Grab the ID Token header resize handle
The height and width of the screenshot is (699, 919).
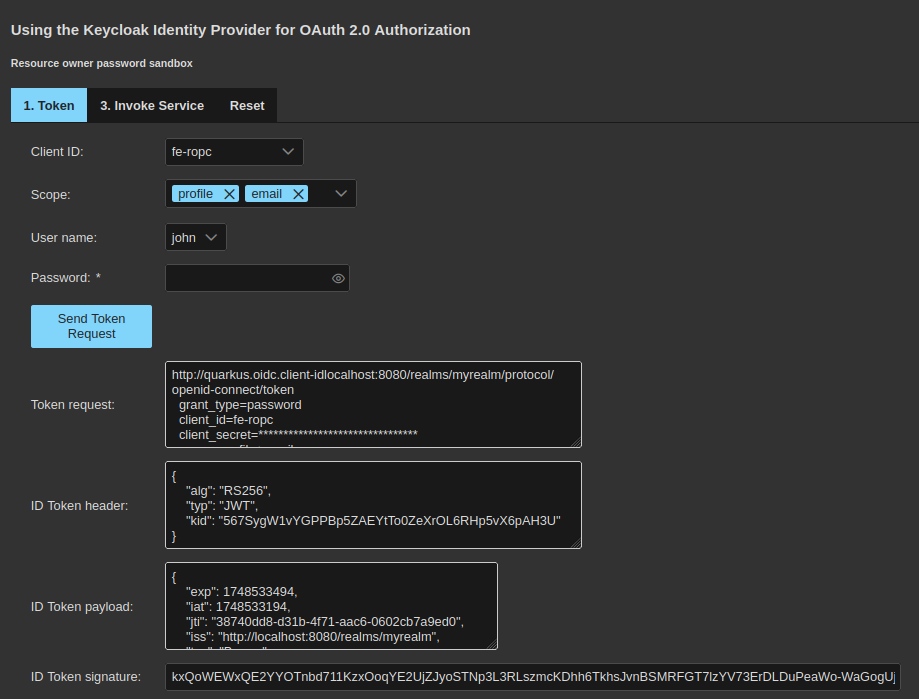tap(576, 543)
